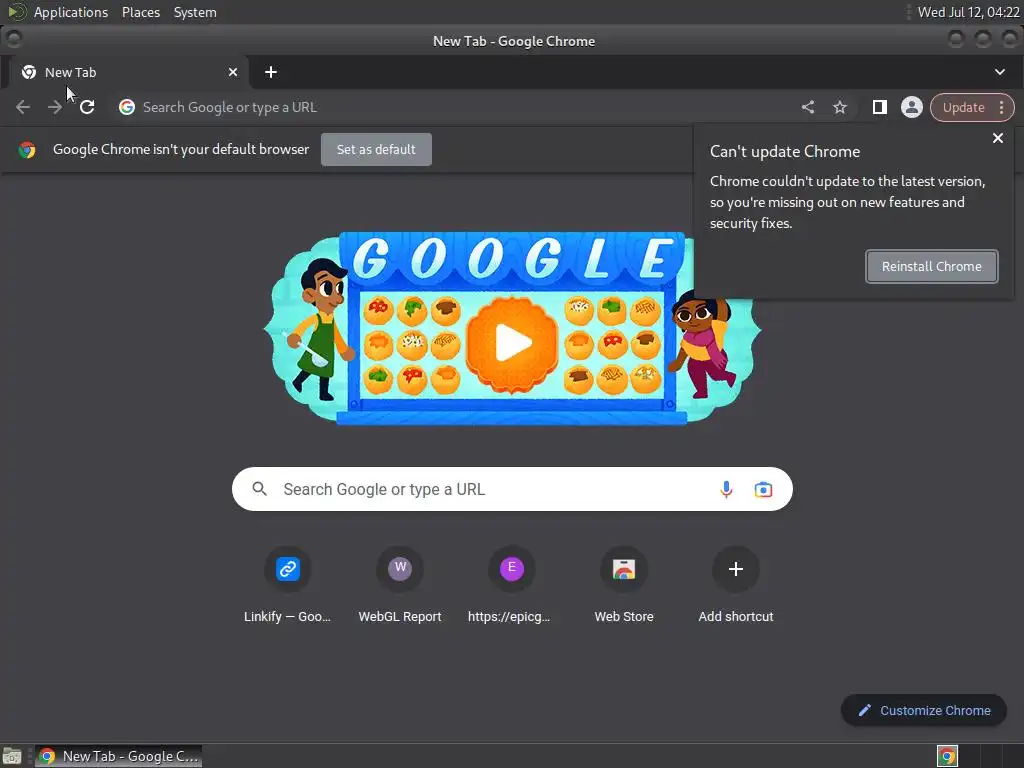Click the clock Wed Jul 12, 04:22
This screenshot has width=1024, height=768.
tap(968, 12)
